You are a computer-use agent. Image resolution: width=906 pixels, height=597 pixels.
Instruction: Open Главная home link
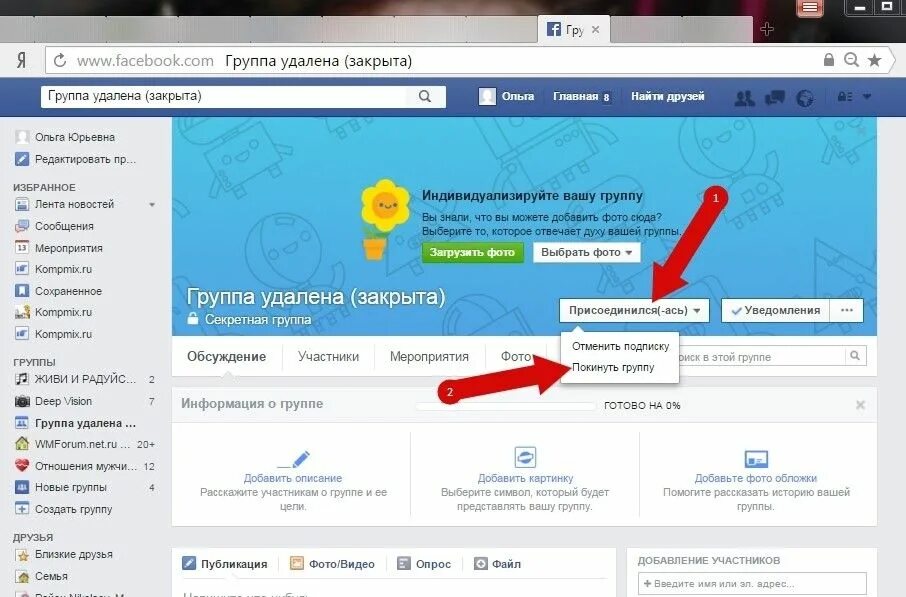(x=575, y=97)
